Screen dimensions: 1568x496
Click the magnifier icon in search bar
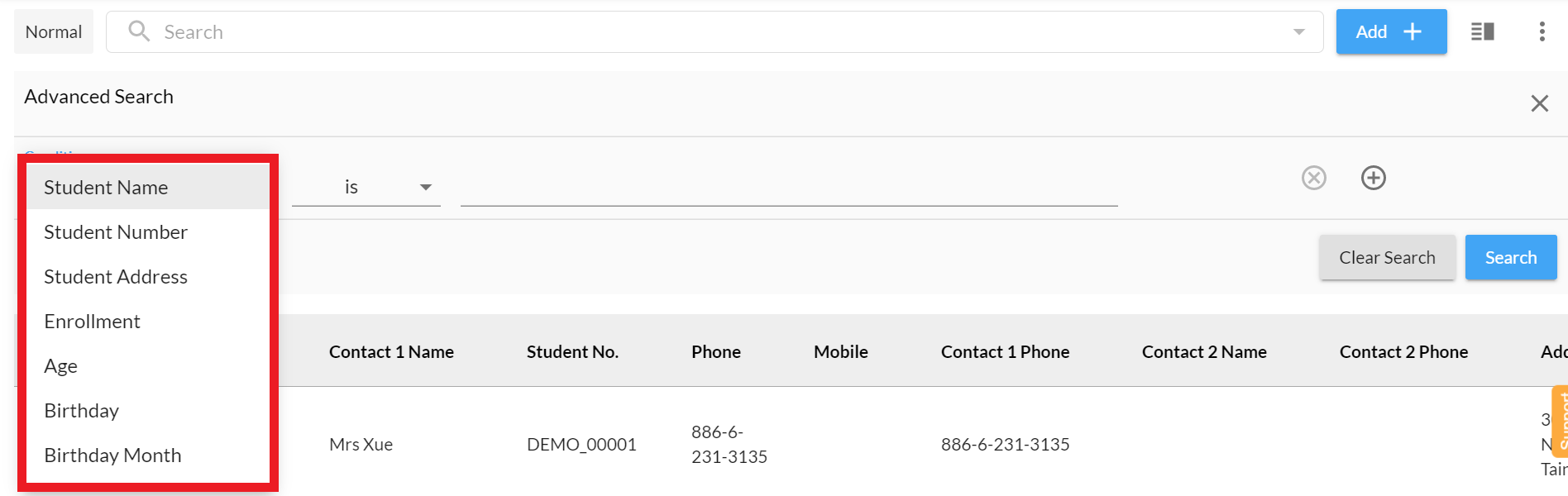pos(139,31)
